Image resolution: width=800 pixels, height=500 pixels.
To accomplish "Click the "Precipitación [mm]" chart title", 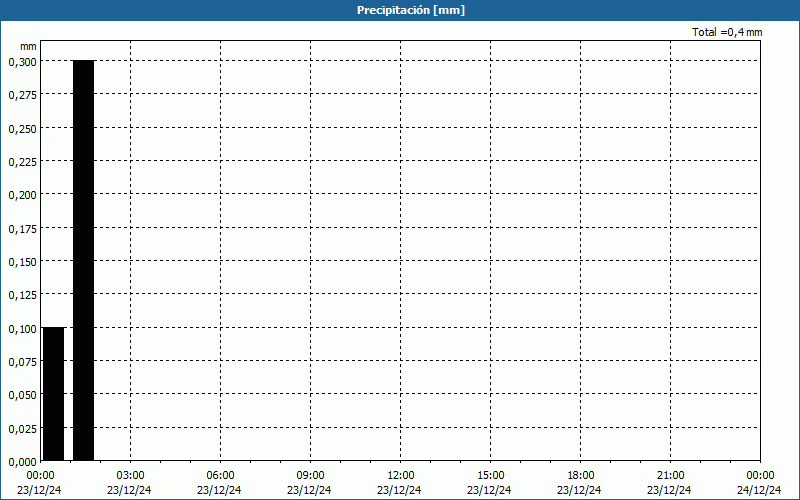I will tap(411, 10).
